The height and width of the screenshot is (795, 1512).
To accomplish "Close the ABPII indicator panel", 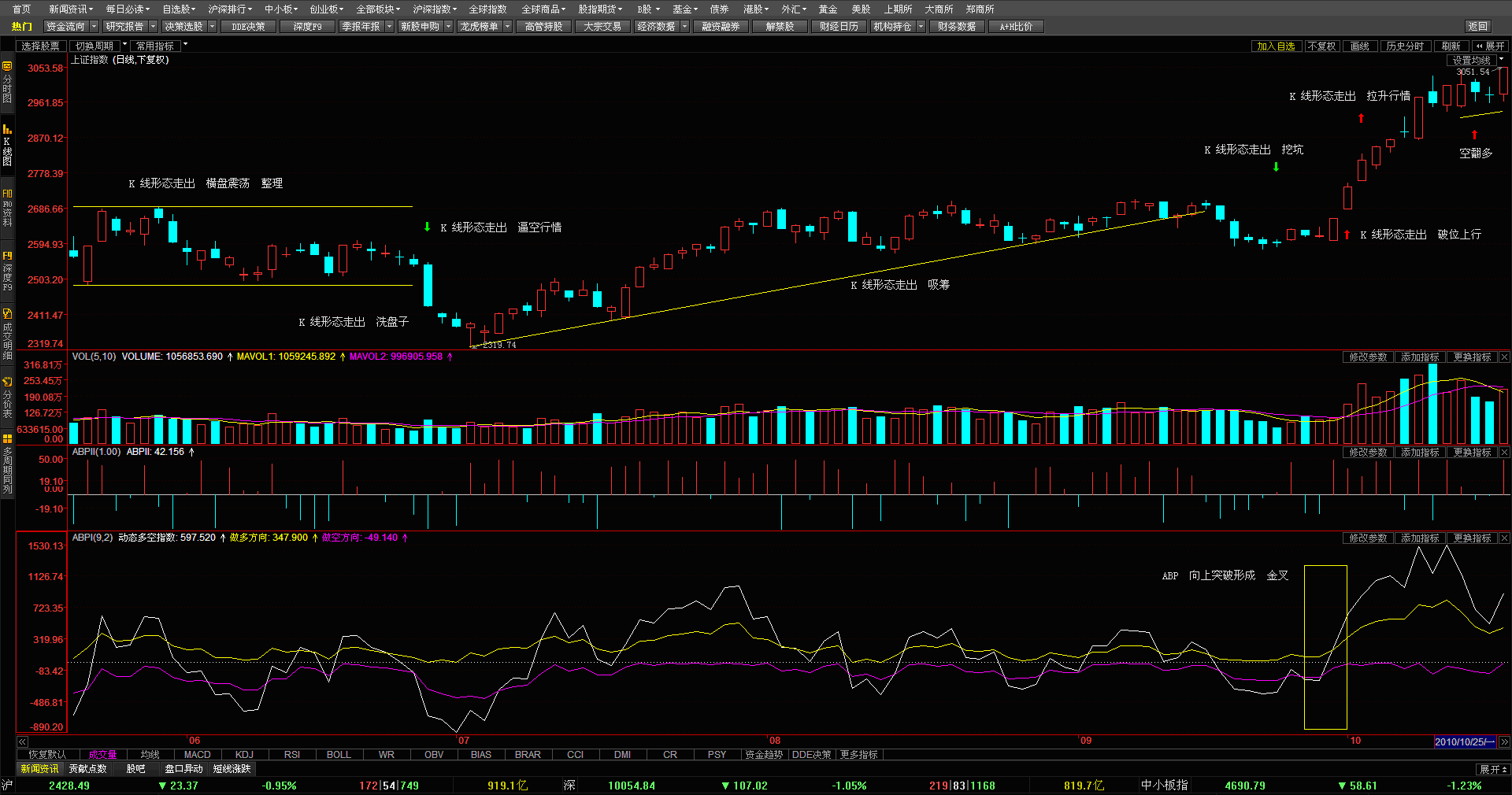I will click(1504, 453).
